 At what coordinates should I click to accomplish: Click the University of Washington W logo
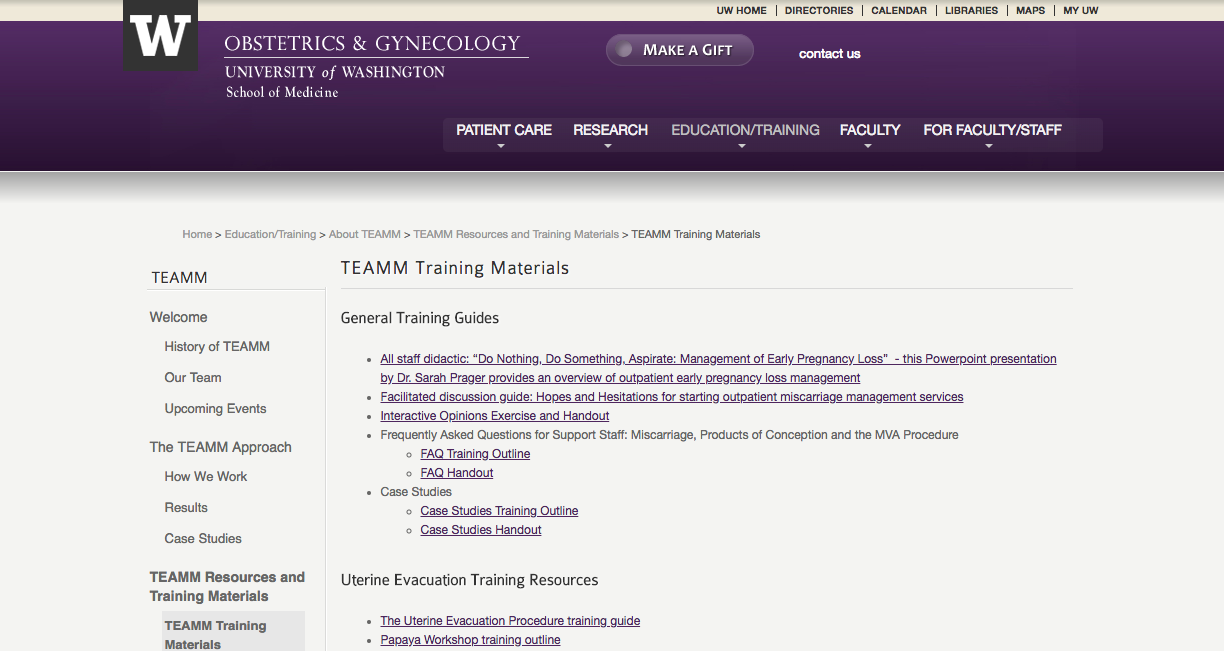click(x=160, y=35)
